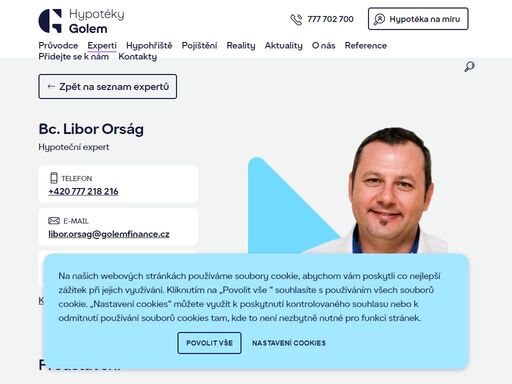Go to Průvodce menu item

(58, 45)
